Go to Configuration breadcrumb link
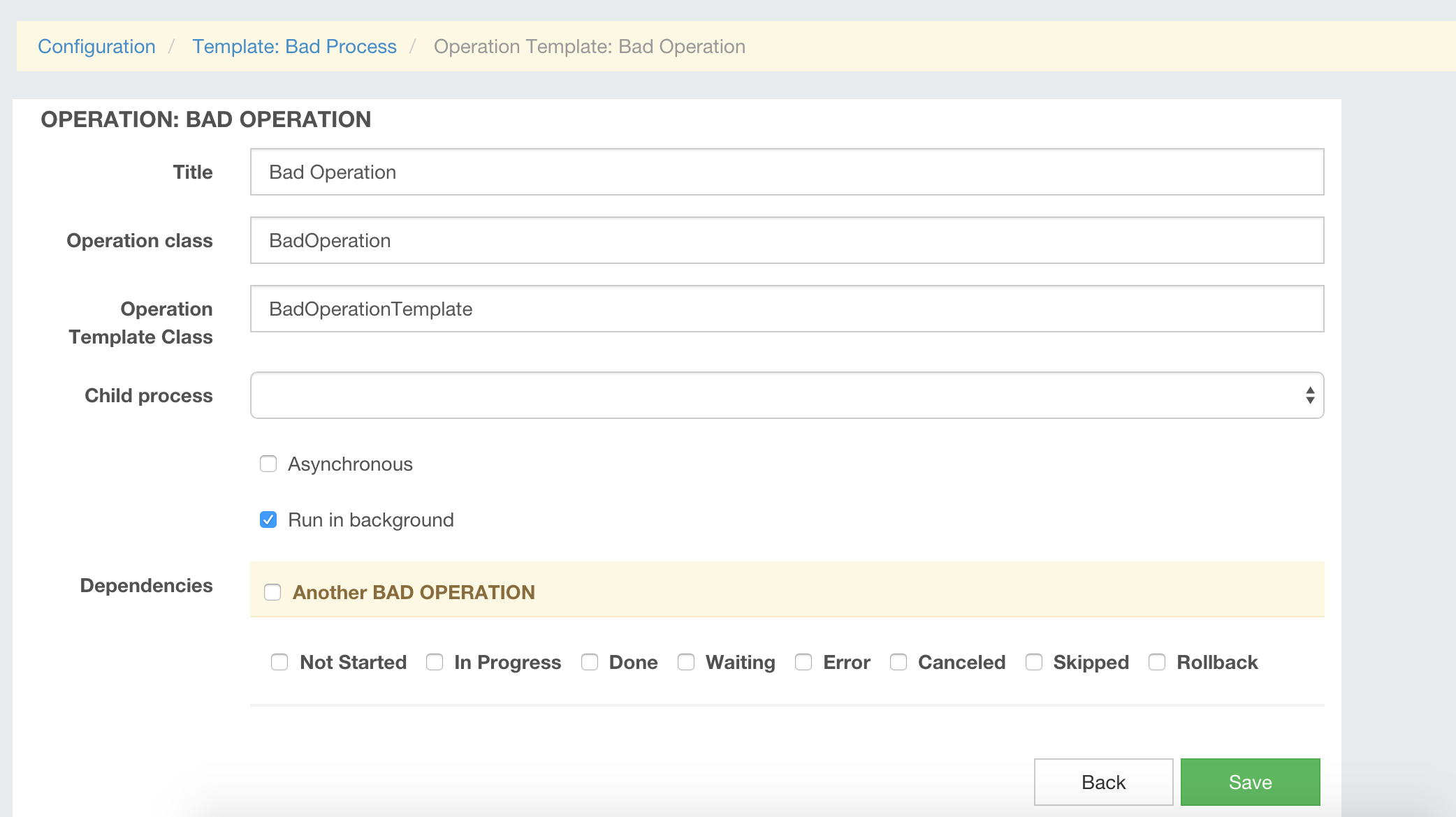The width and height of the screenshot is (1456, 817). click(96, 46)
